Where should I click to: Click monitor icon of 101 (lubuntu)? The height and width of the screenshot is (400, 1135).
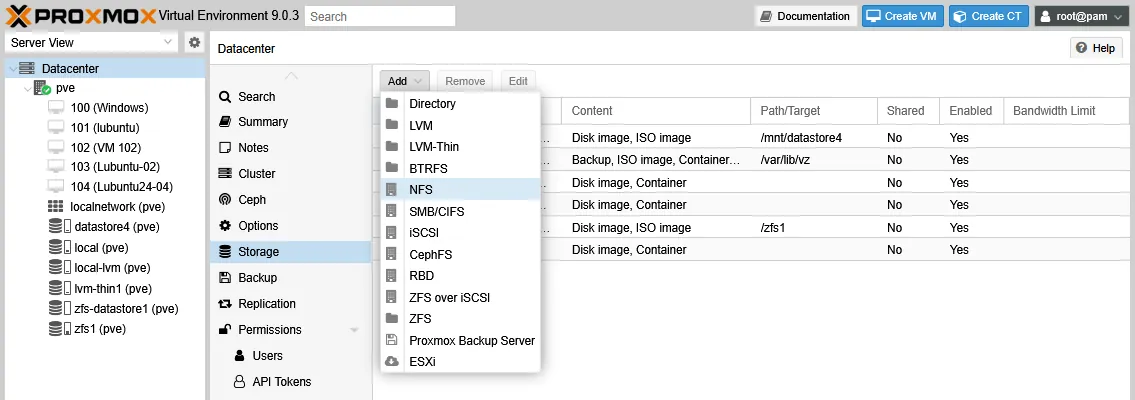(56, 127)
